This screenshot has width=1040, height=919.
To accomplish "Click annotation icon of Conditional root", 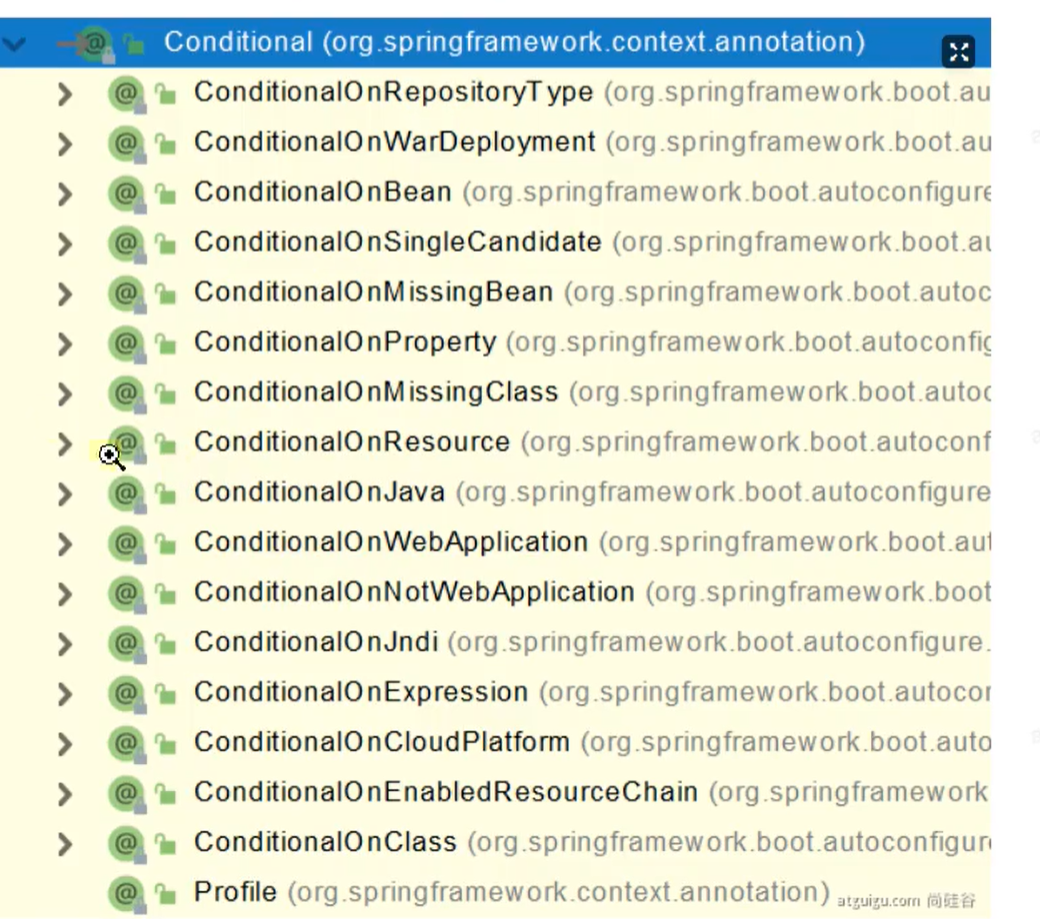I will [x=94, y=44].
